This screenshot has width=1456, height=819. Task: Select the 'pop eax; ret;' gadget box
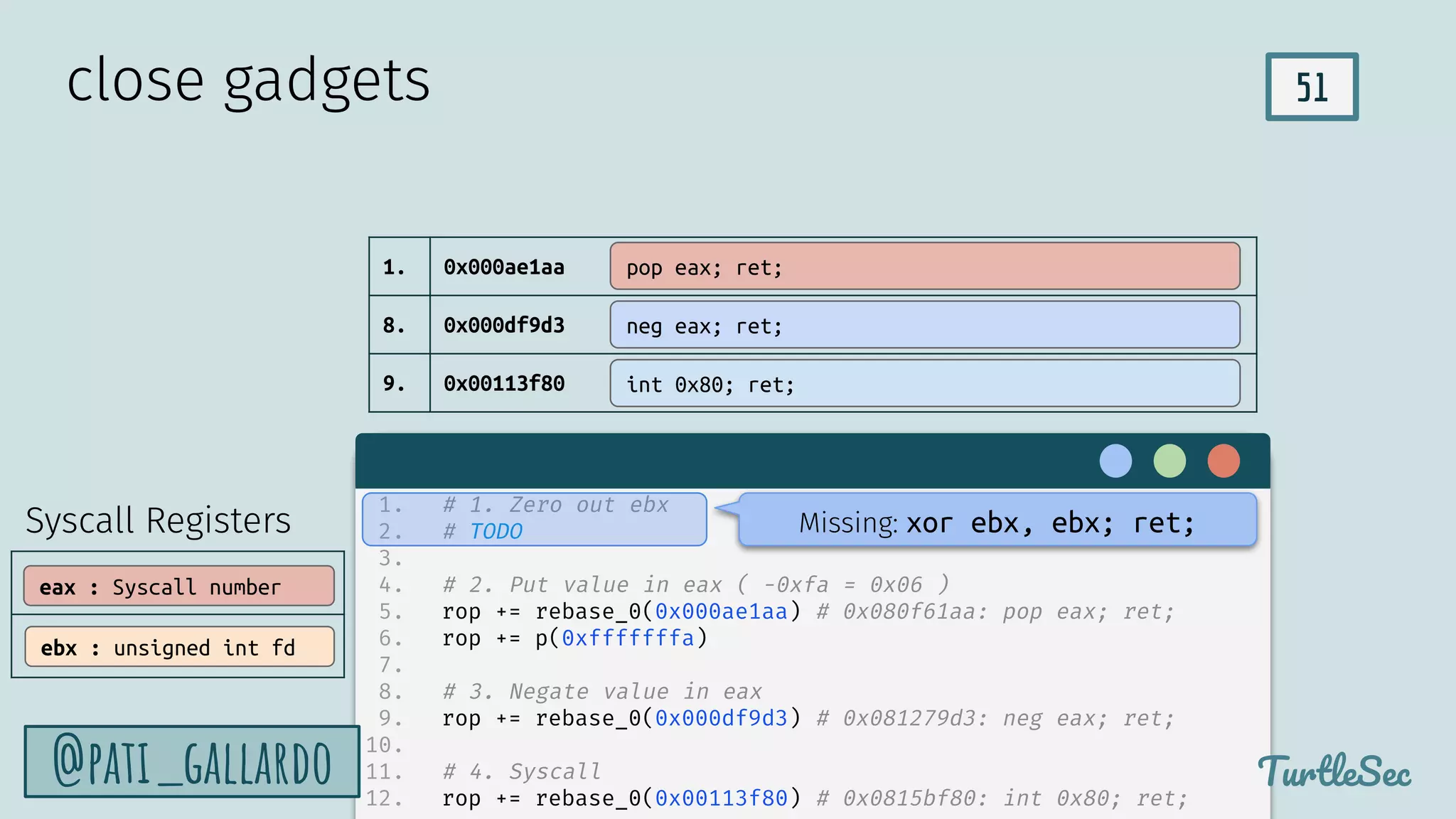click(x=924, y=267)
